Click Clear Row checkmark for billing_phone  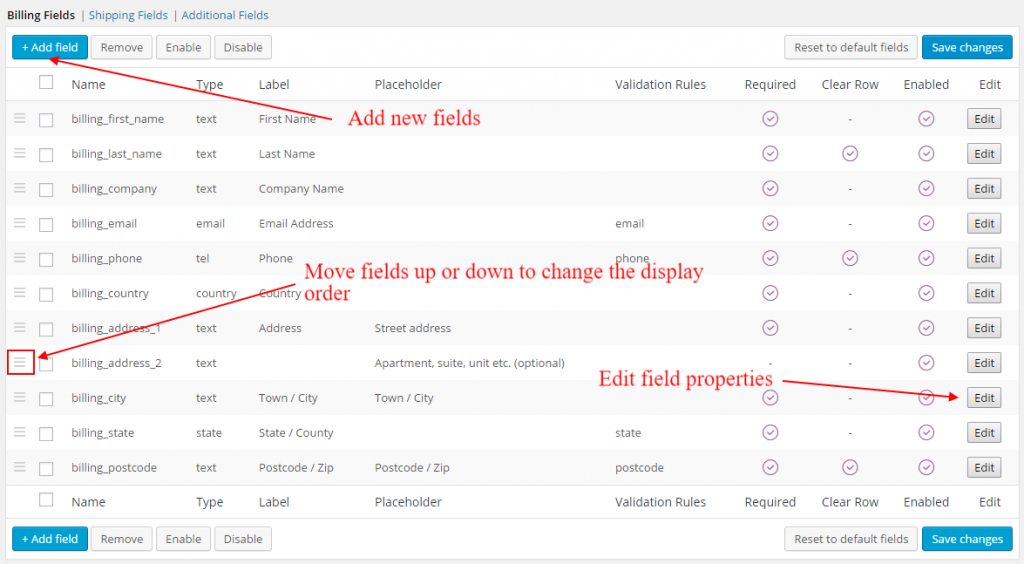coord(850,258)
